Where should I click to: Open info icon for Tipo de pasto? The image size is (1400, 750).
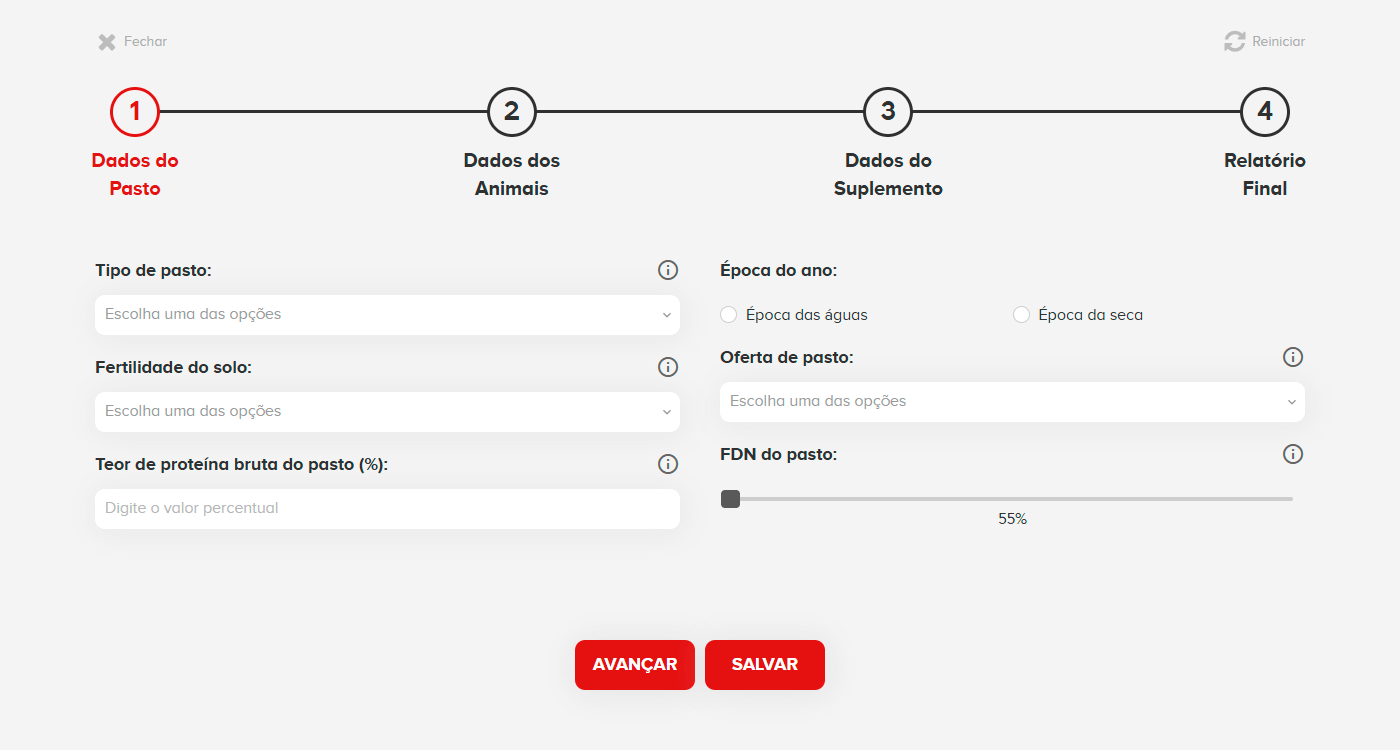pyautogui.click(x=668, y=270)
